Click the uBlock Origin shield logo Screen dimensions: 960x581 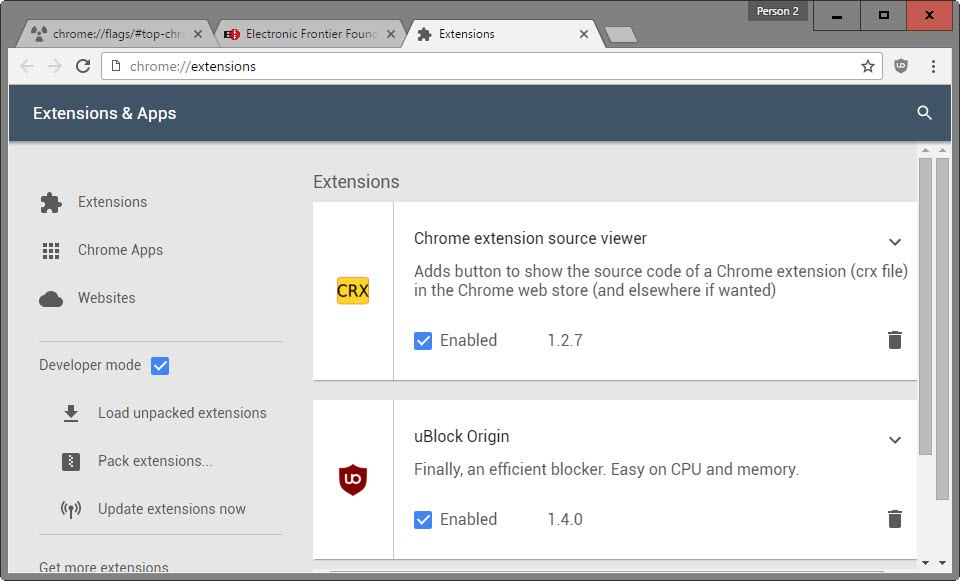pos(353,479)
